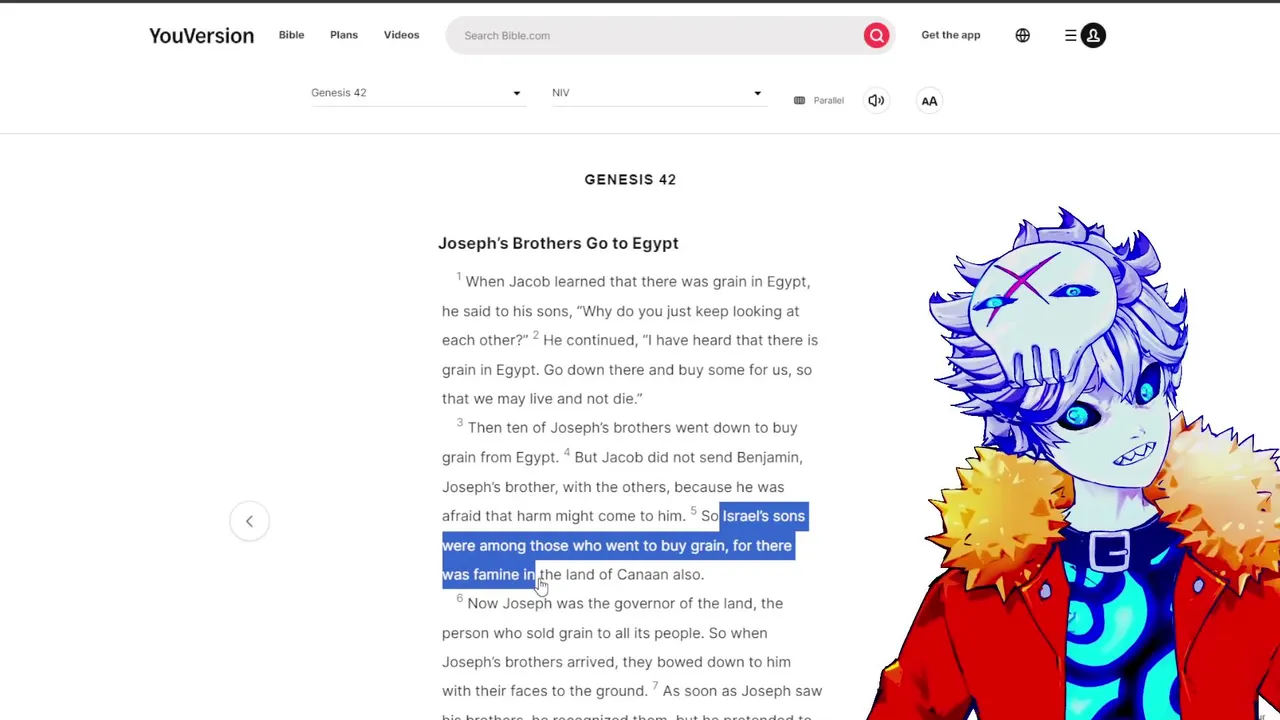Open the Videos menu item
Viewport: 1280px width, 720px height.
(401, 35)
